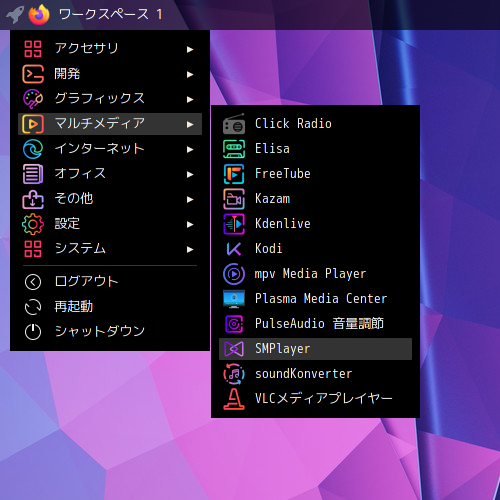Click the Click Radio icon
The height and width of the screenshot is (500, 500).
coord(234,124)
